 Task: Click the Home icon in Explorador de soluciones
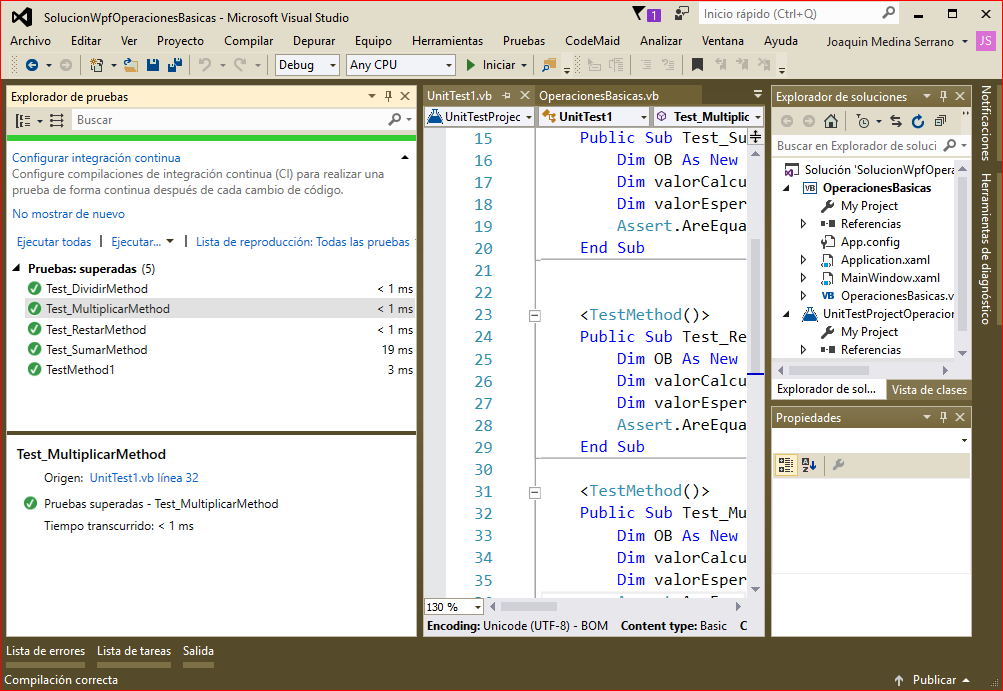(830, 121)
